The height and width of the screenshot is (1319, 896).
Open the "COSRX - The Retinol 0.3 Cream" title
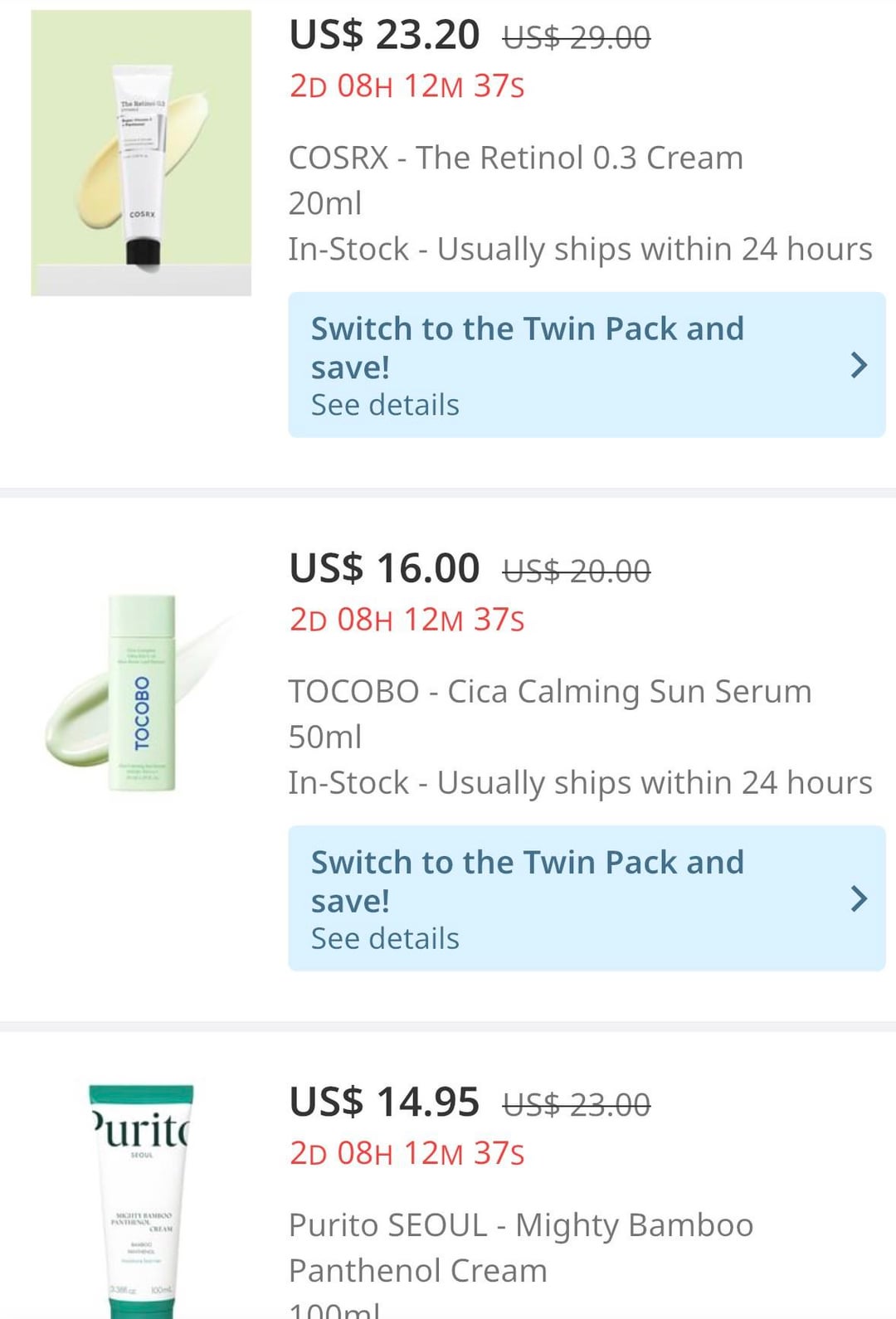pos(515,158)
